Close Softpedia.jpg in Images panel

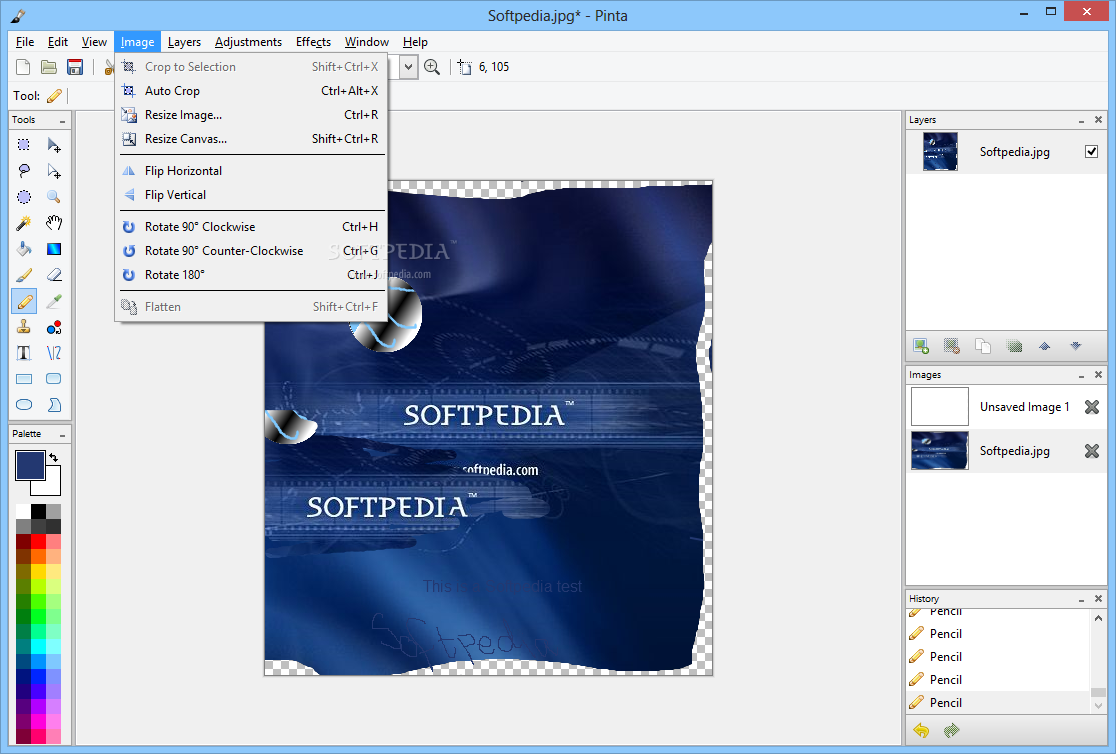click(1091, 451)
